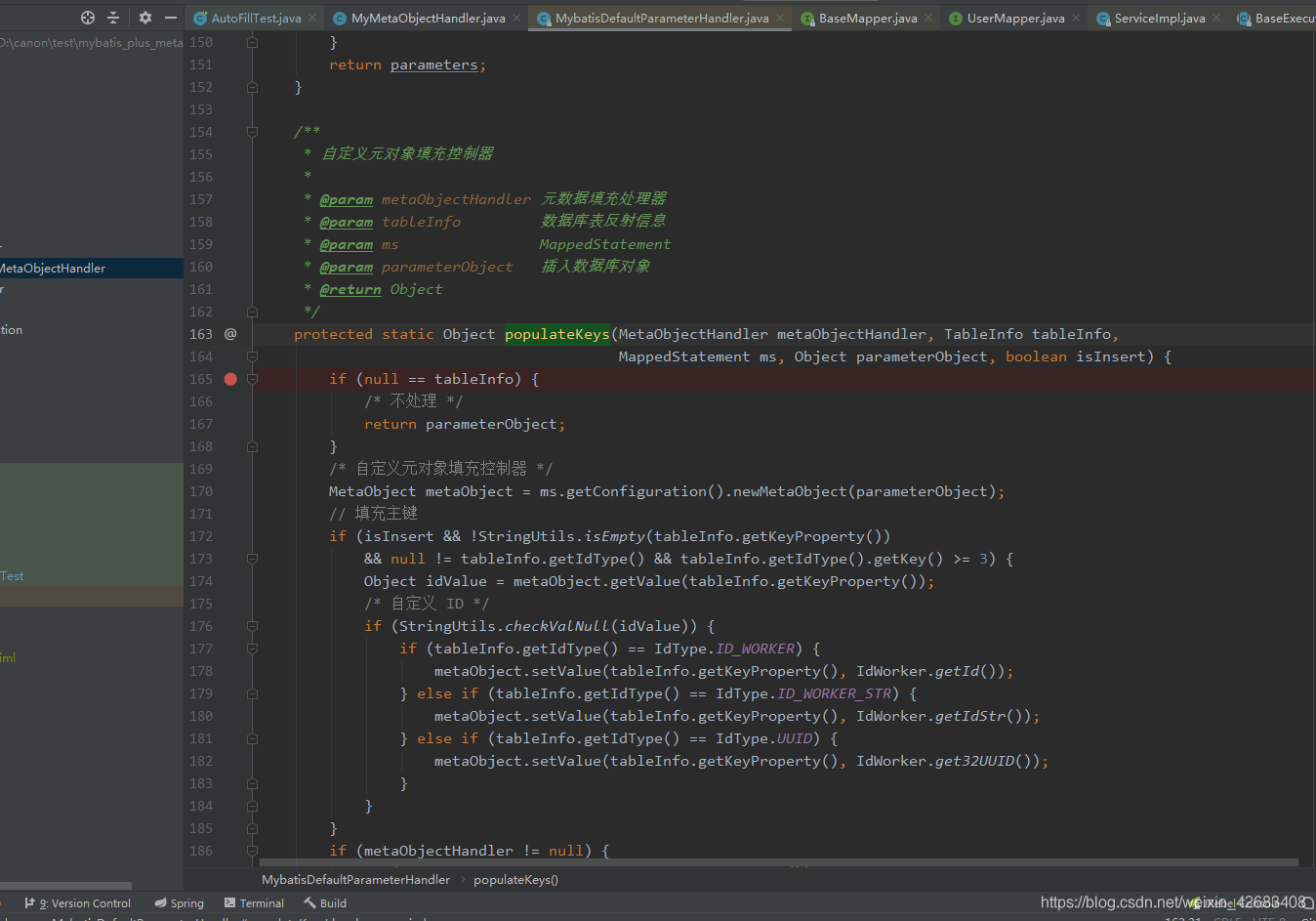Open the Spring tool window label
This screenshot has height=921, width=1316.
pyautogui.click(x=187, y=903)
